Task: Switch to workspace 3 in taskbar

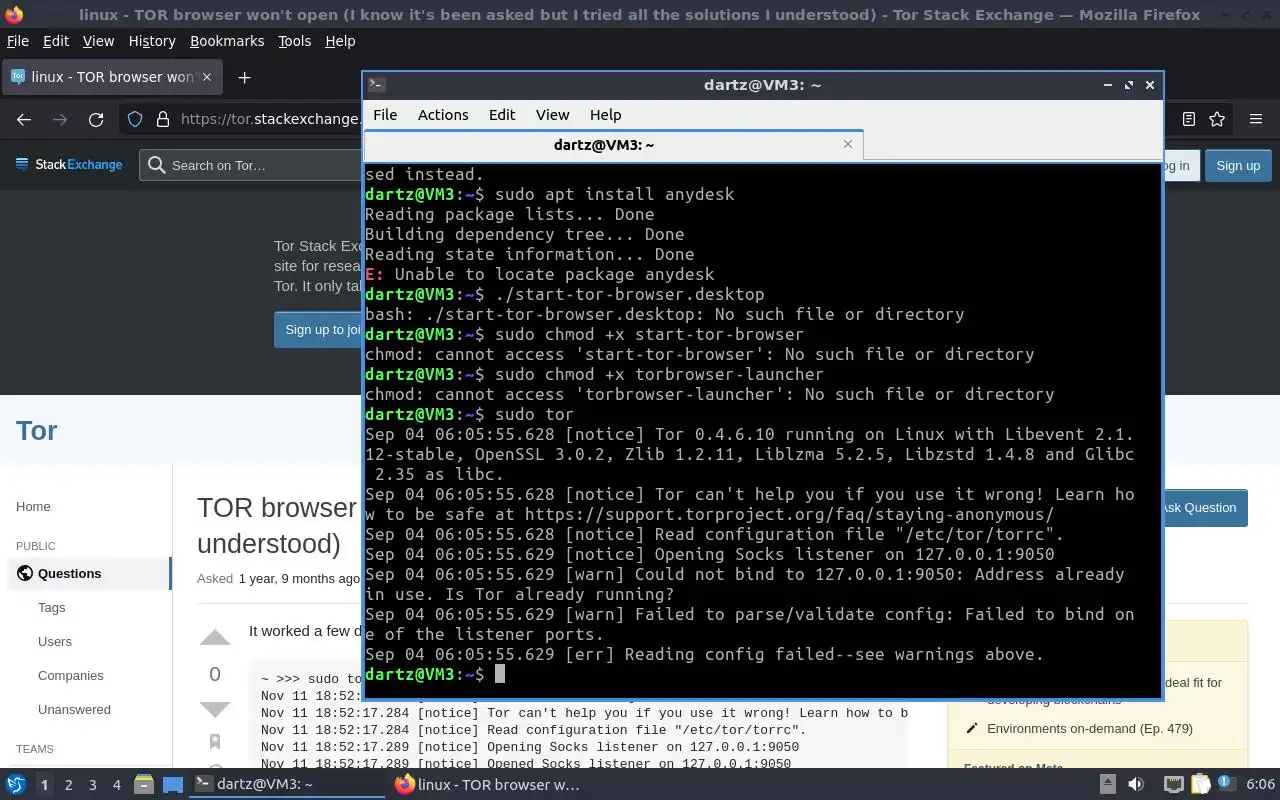Action: click(x=93, y=785)
